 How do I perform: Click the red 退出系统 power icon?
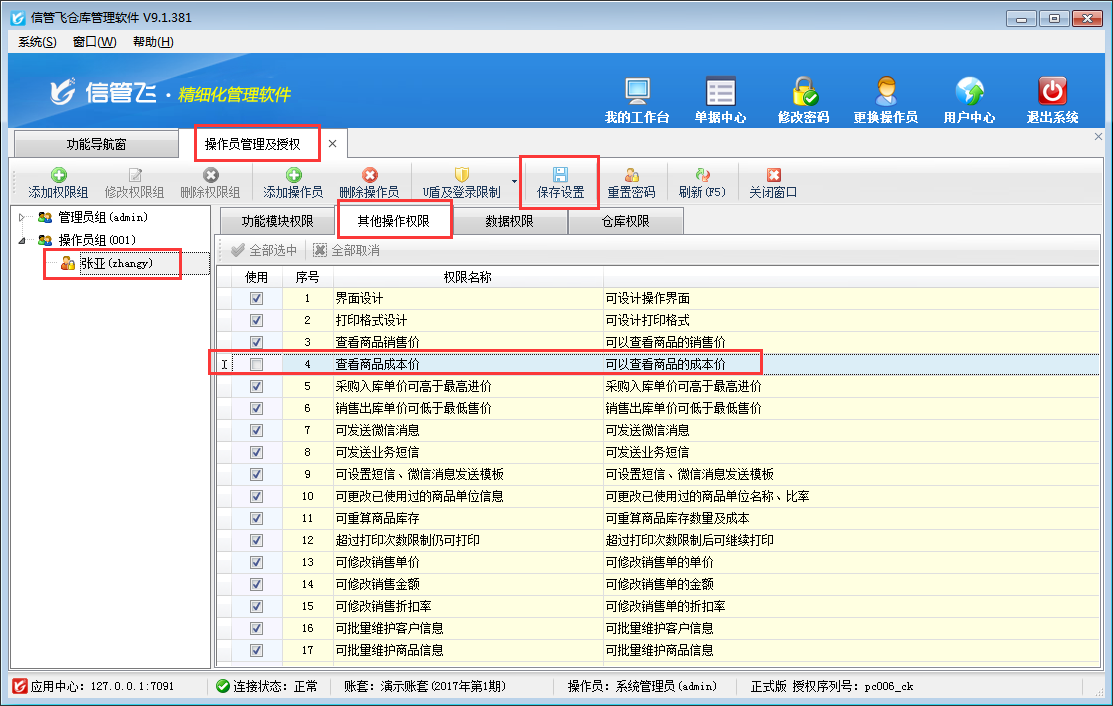(1052, 93)
